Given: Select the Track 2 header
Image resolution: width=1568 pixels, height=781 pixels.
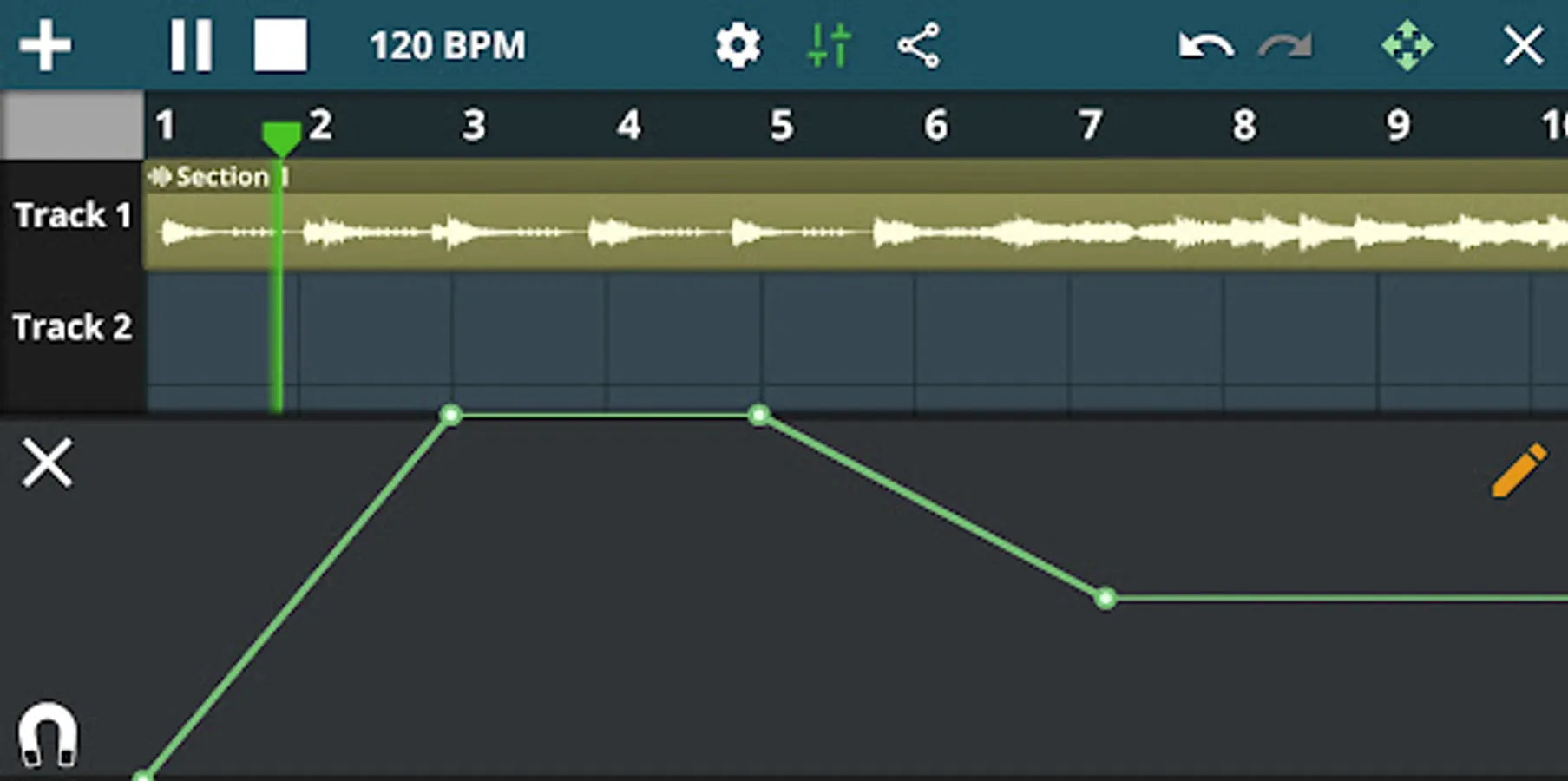Looking at the screenshot, I should pos(72,327).
